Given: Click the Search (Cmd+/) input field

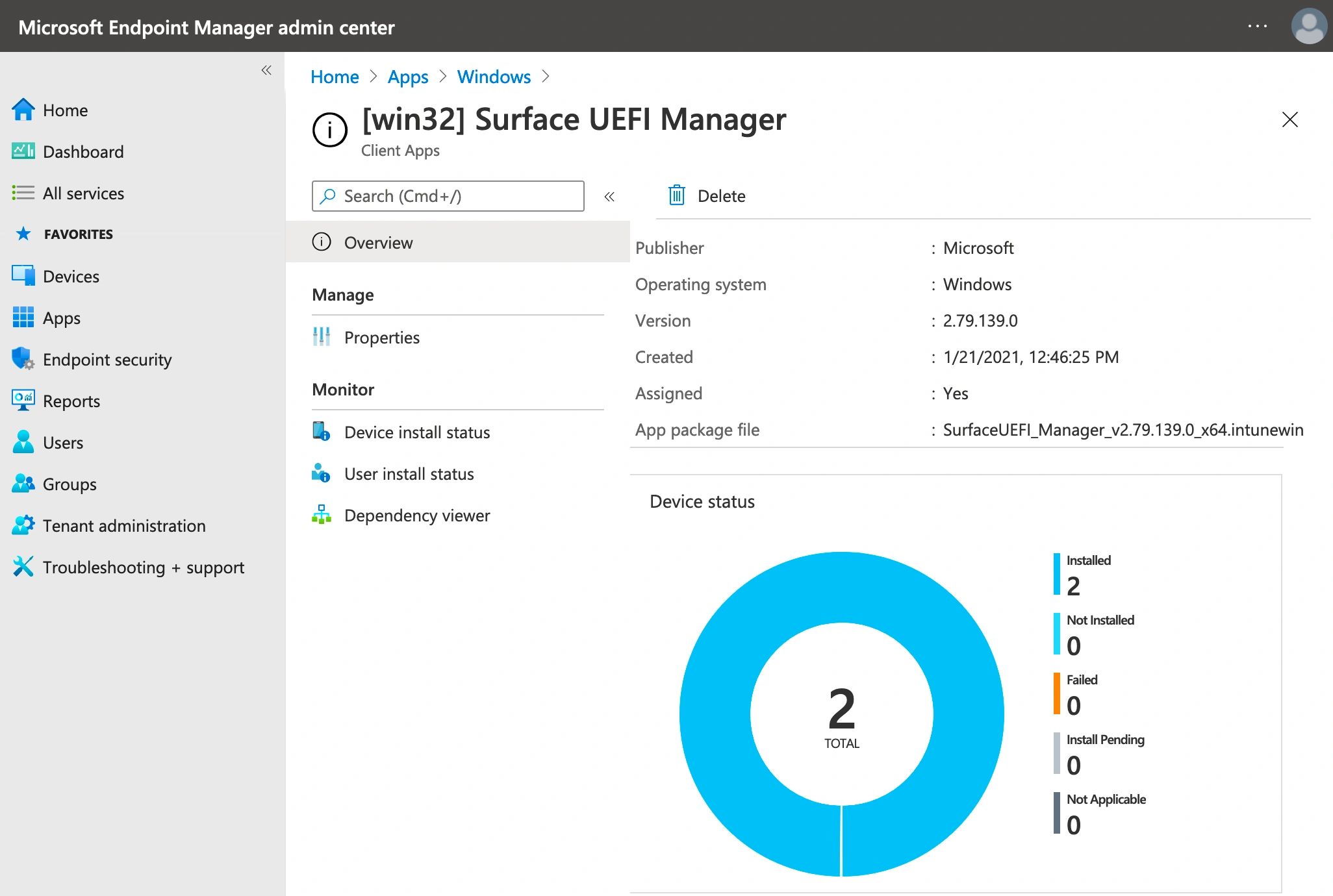Looking at the screenshot, I should (x=448, y=196).
